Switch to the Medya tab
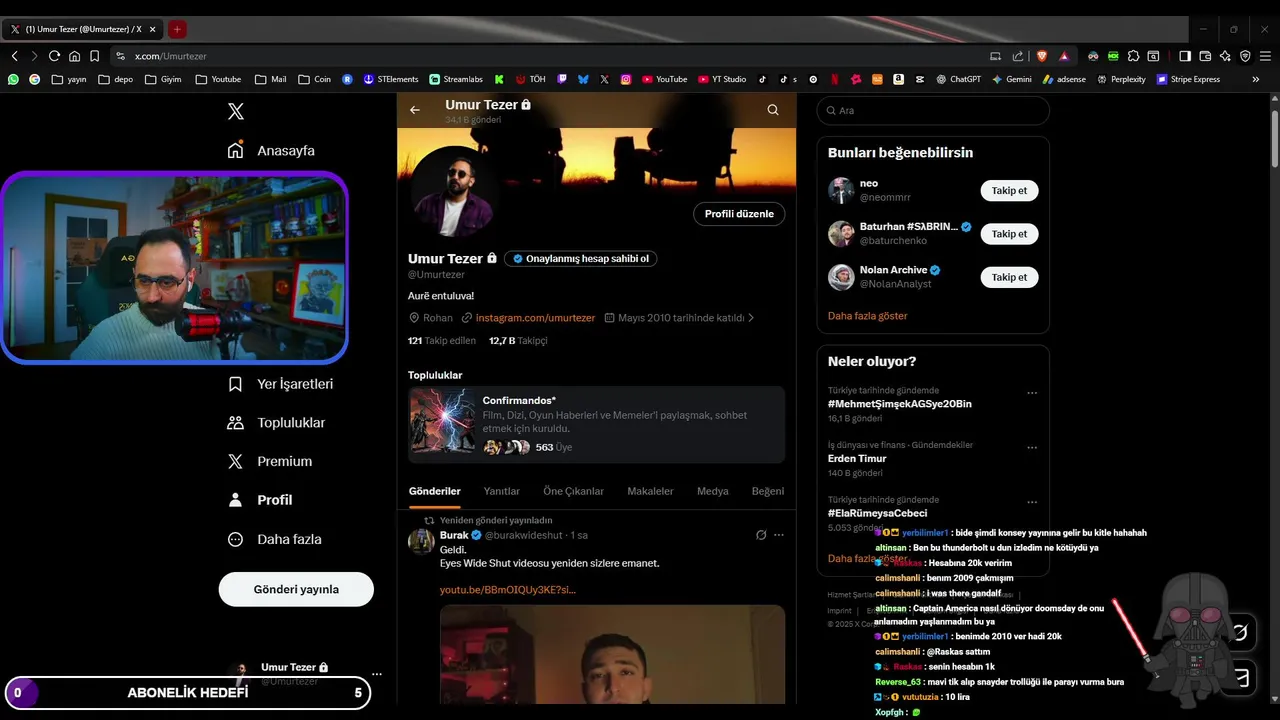The width and height of the screenshot is (1280, 720). pos(713,491)
